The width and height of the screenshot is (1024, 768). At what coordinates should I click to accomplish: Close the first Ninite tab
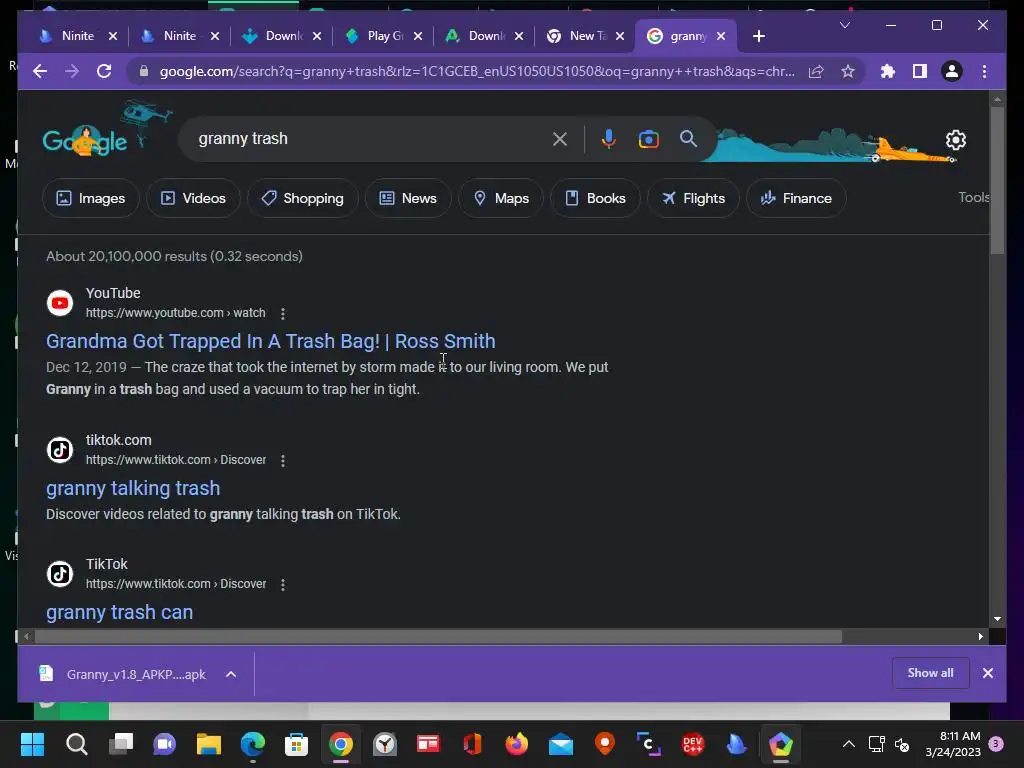point(113,36)
